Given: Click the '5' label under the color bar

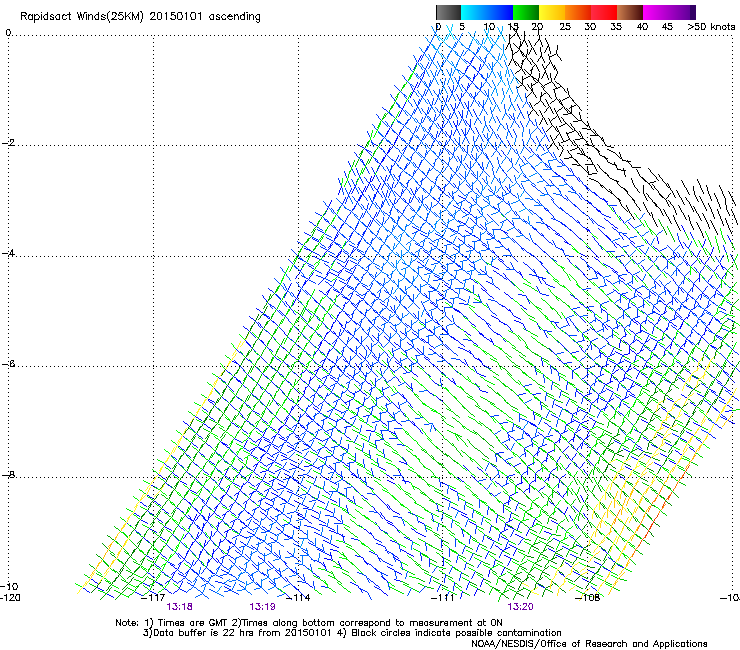Looking at the screenshot, I should coord(462,27).
